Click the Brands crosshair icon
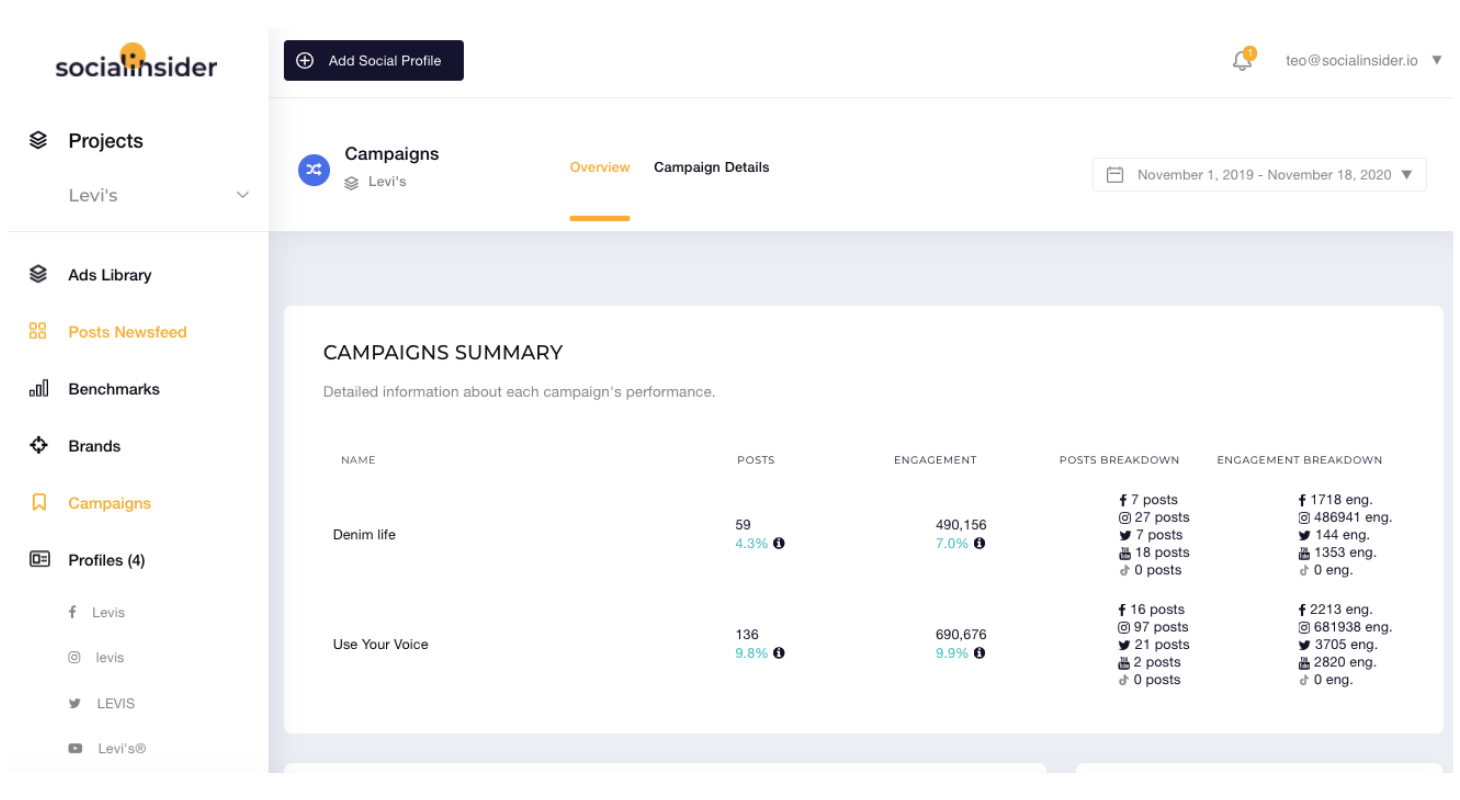 [x=39, y=445]
